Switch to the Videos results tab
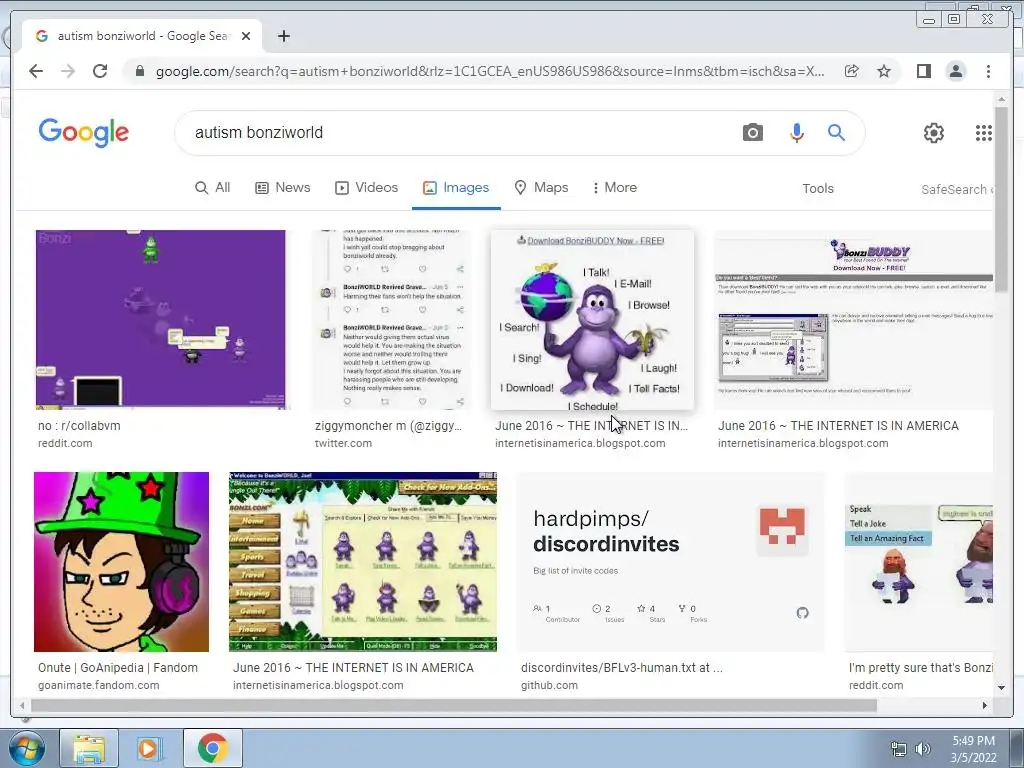This screenshot has width=1024, height=768. (366, 187)
